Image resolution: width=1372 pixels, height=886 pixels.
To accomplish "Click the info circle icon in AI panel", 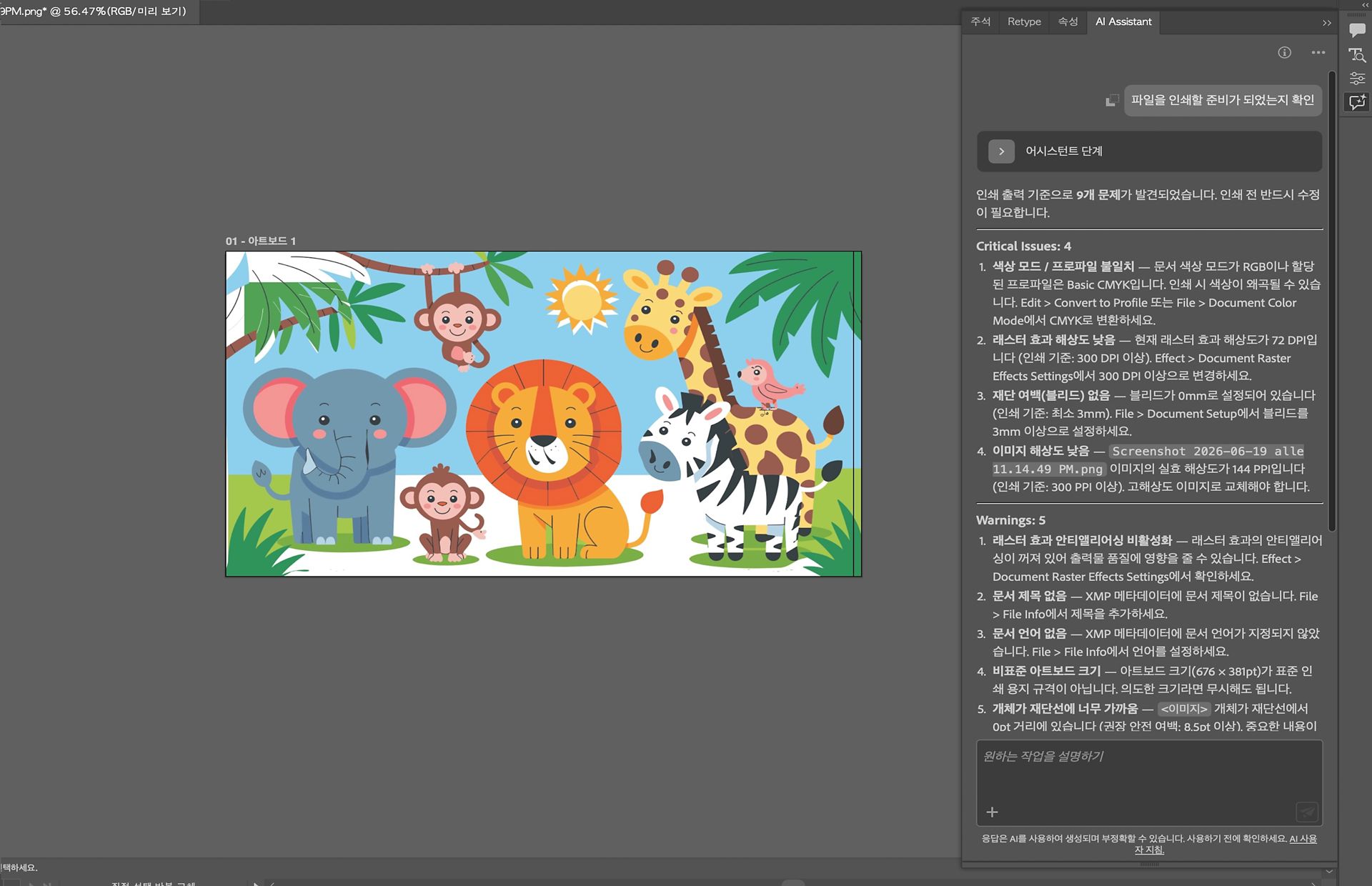I will click(1284, 52).
